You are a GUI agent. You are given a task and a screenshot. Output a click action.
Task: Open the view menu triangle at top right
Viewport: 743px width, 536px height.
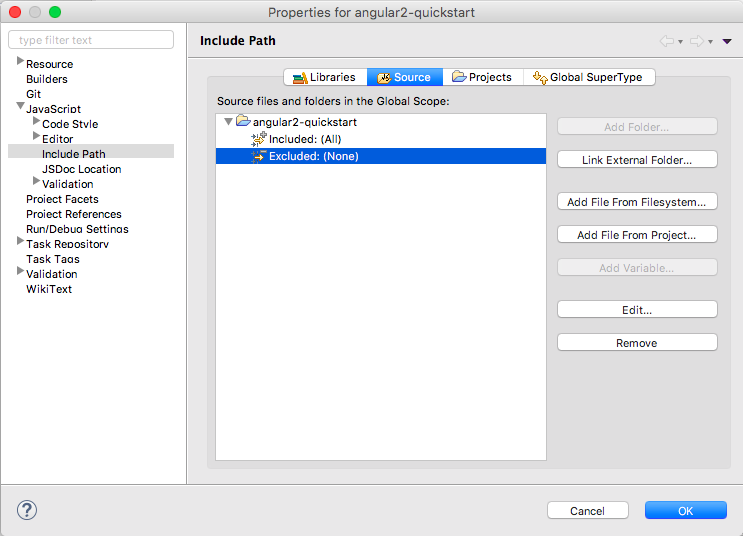click(726, 41)
